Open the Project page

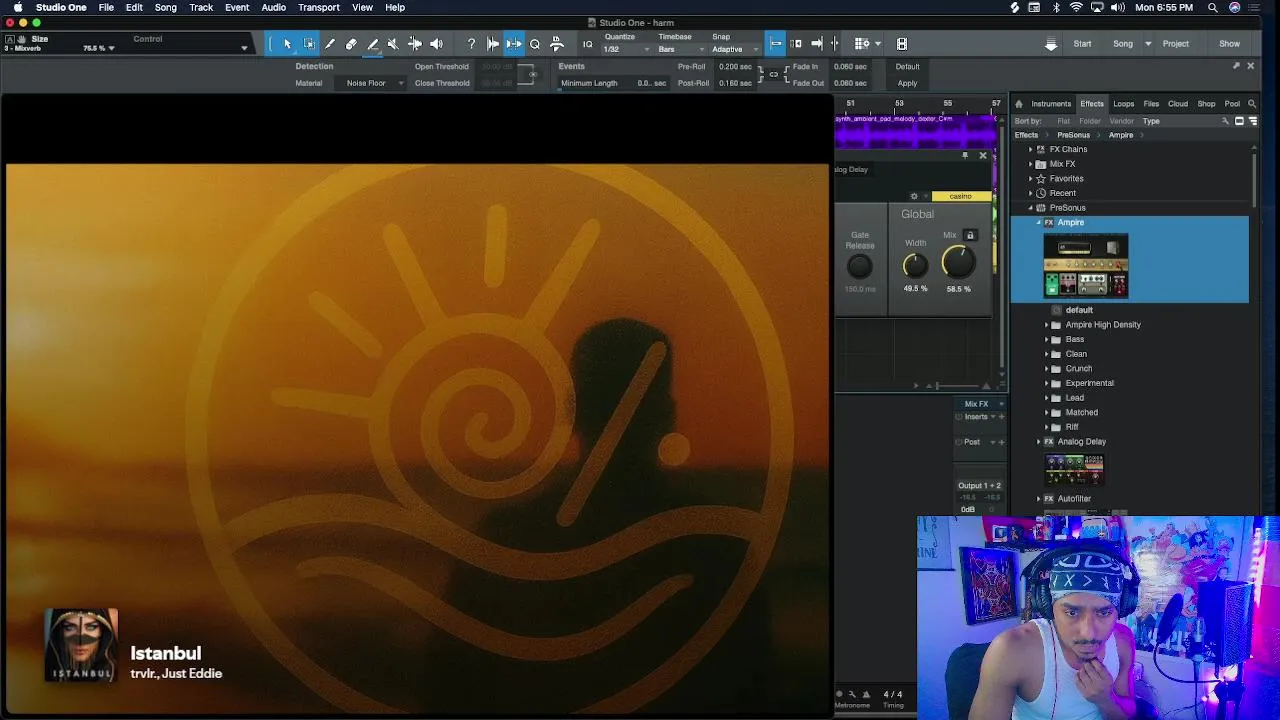(1175, 44)
